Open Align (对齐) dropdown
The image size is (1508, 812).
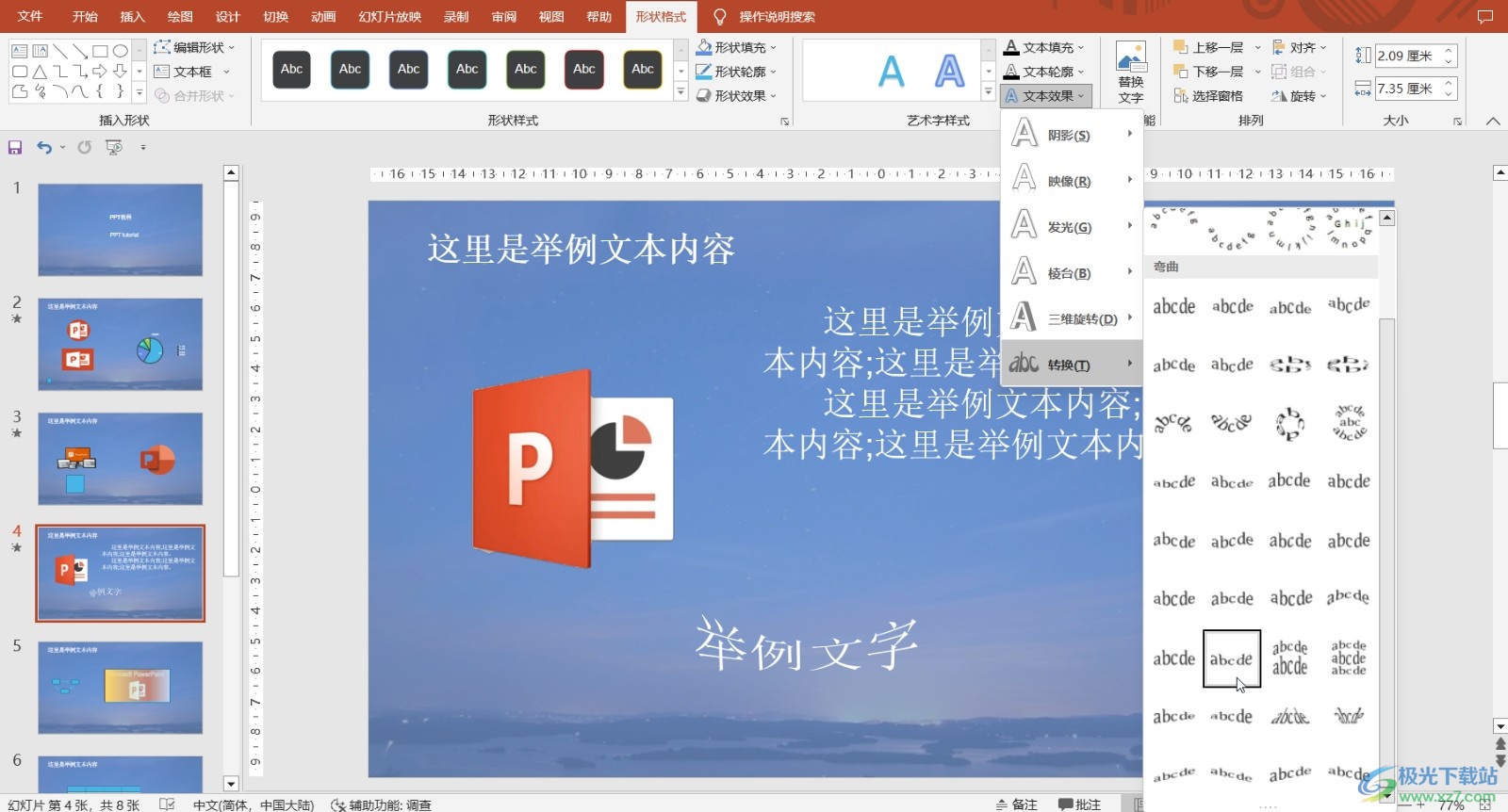point(1299,47)
